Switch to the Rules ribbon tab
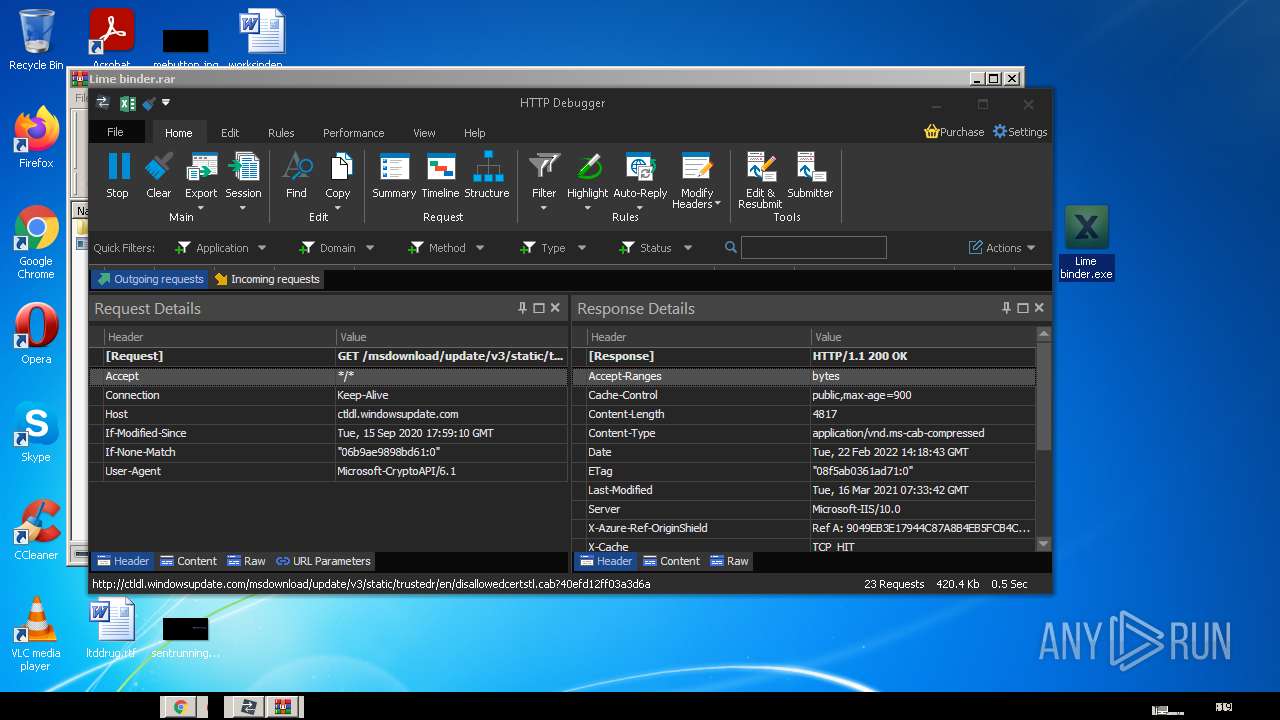 281,133
